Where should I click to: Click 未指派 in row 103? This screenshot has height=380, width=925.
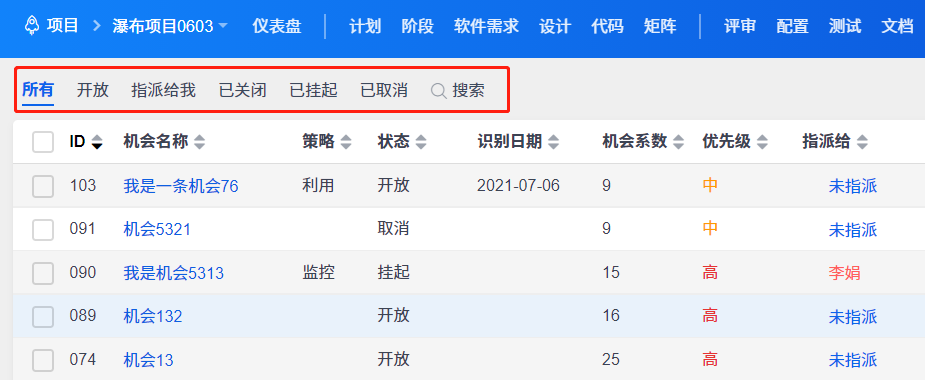click(853, 186)
